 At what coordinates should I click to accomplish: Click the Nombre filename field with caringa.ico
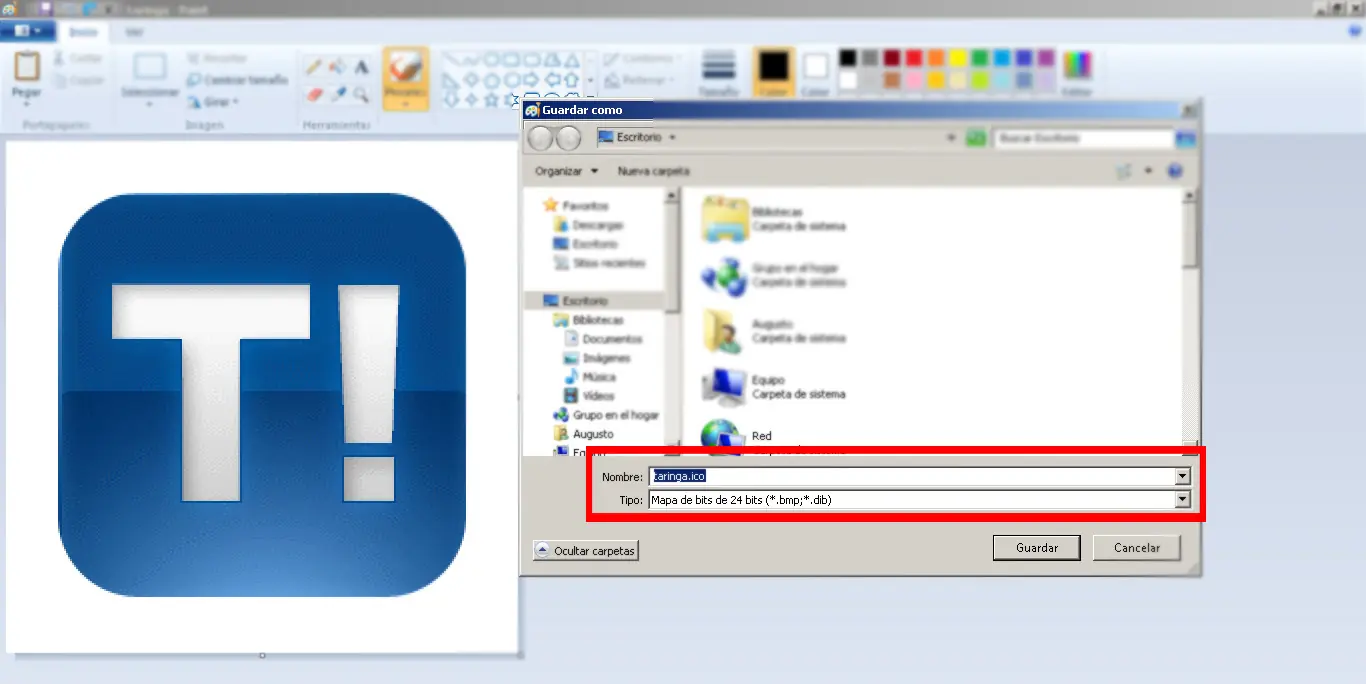coord(912,476)
